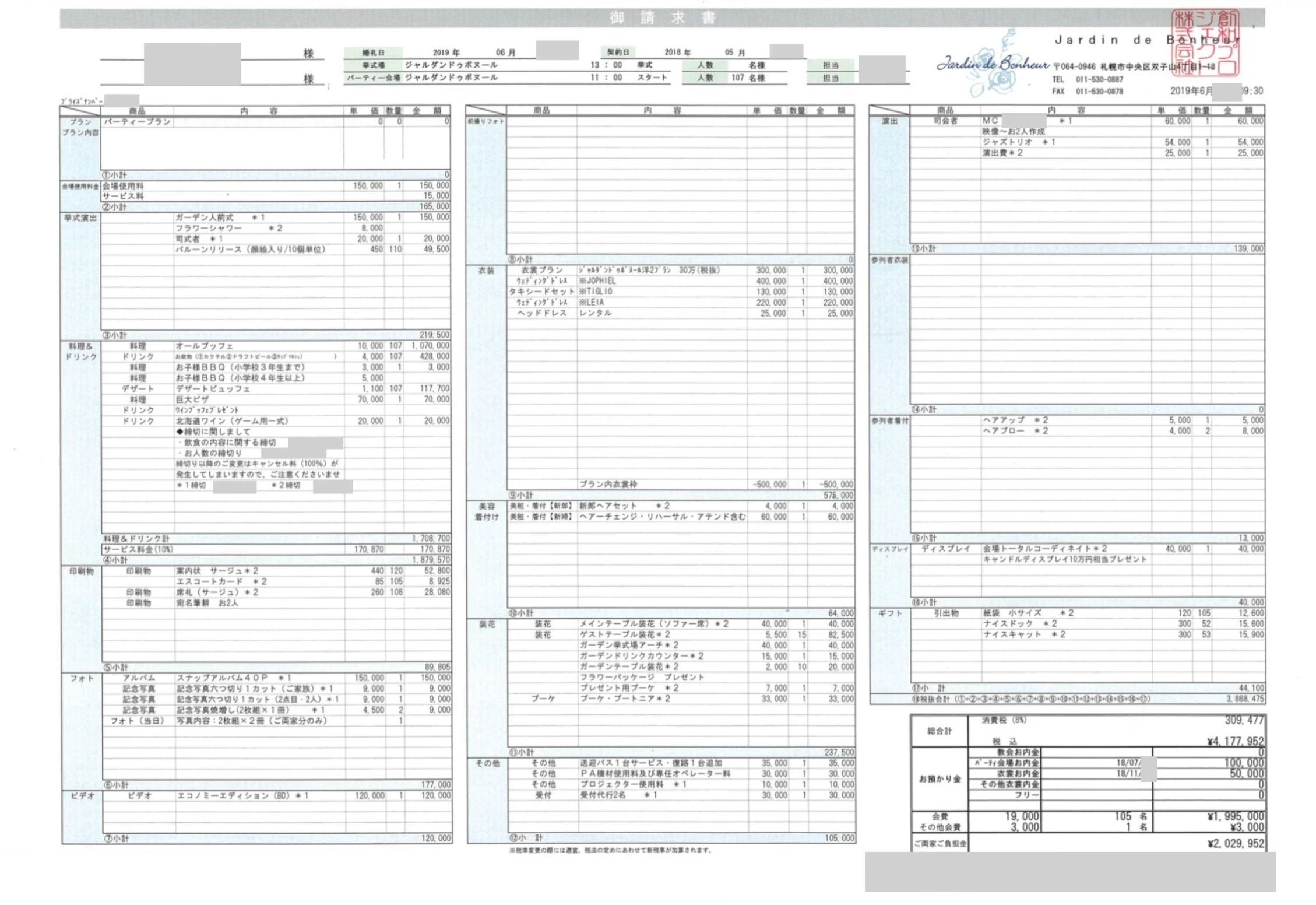Click the ガーデン人前式 item text
This screenshot has height=905, width=1316.
(205, 218)
